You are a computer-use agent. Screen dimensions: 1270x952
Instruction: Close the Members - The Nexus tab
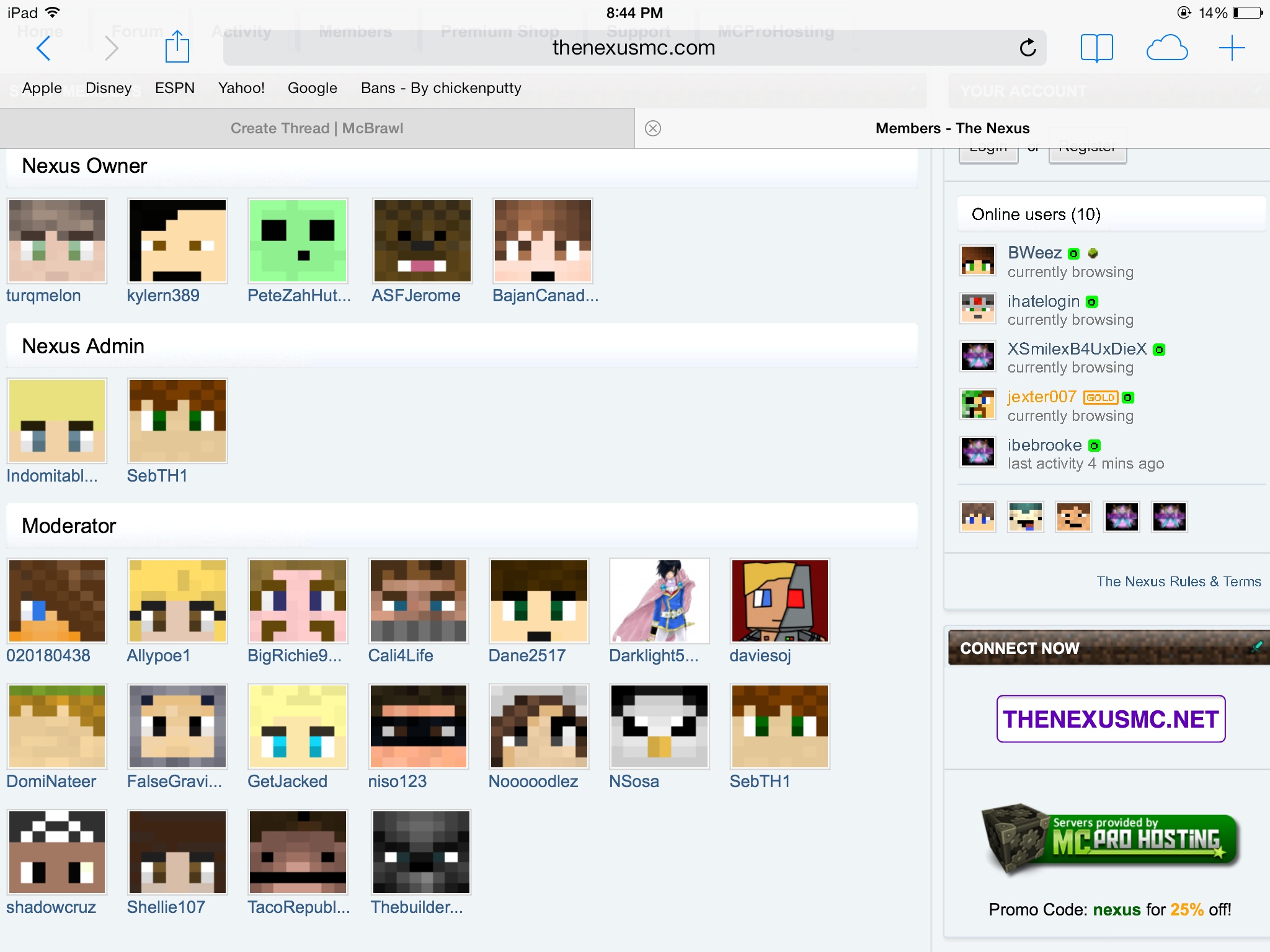pos(652,128)
